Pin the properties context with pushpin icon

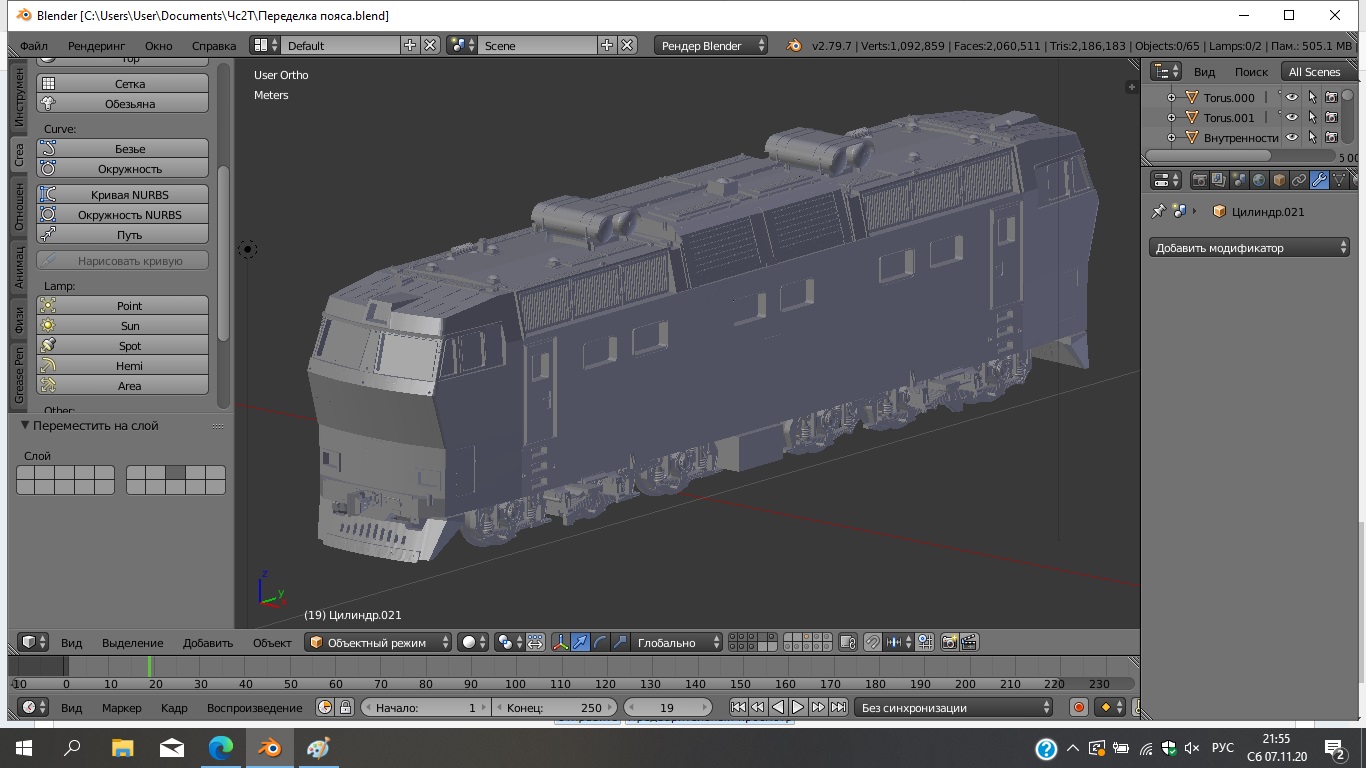coord(1158,211)
